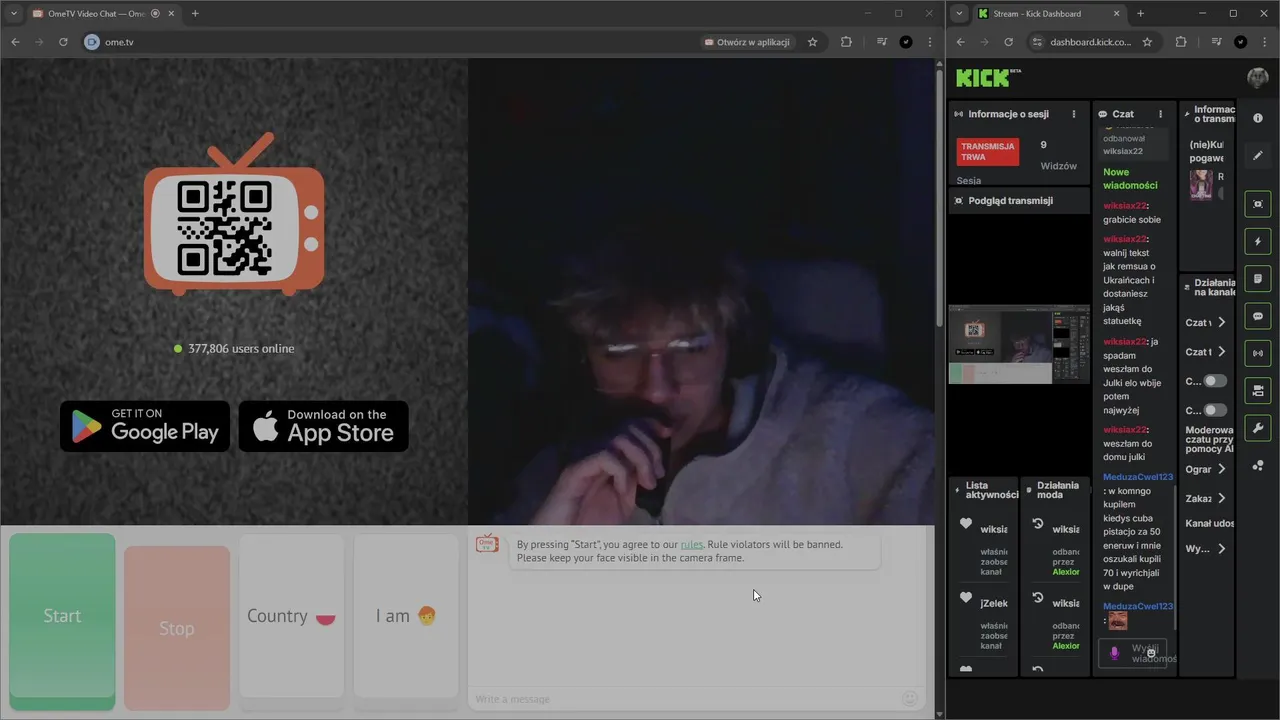Expand the Ogran... row chevron

pyautogui.click(x=1222, y=469)
